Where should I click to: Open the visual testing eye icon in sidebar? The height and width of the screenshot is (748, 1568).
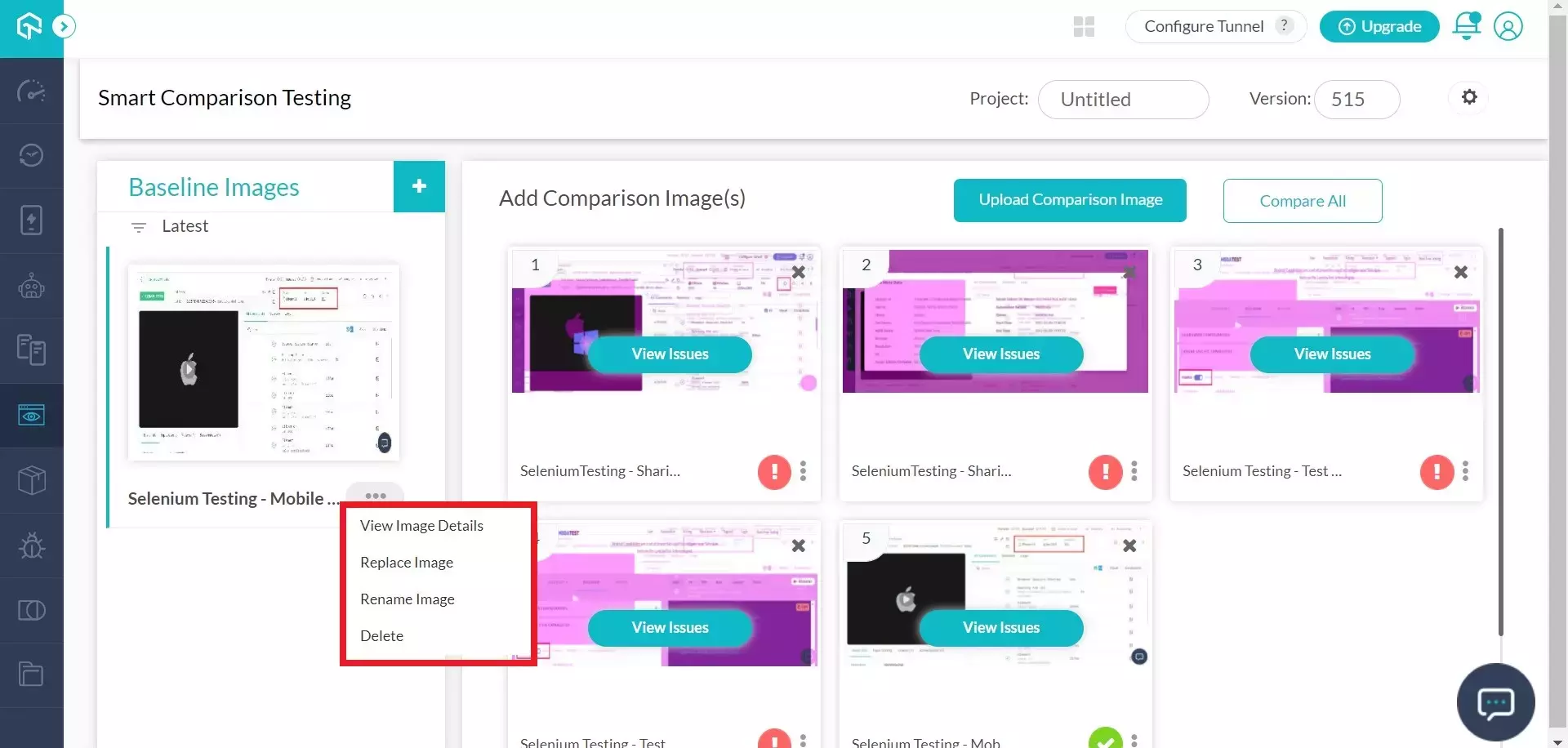click(x=32, y=416)
